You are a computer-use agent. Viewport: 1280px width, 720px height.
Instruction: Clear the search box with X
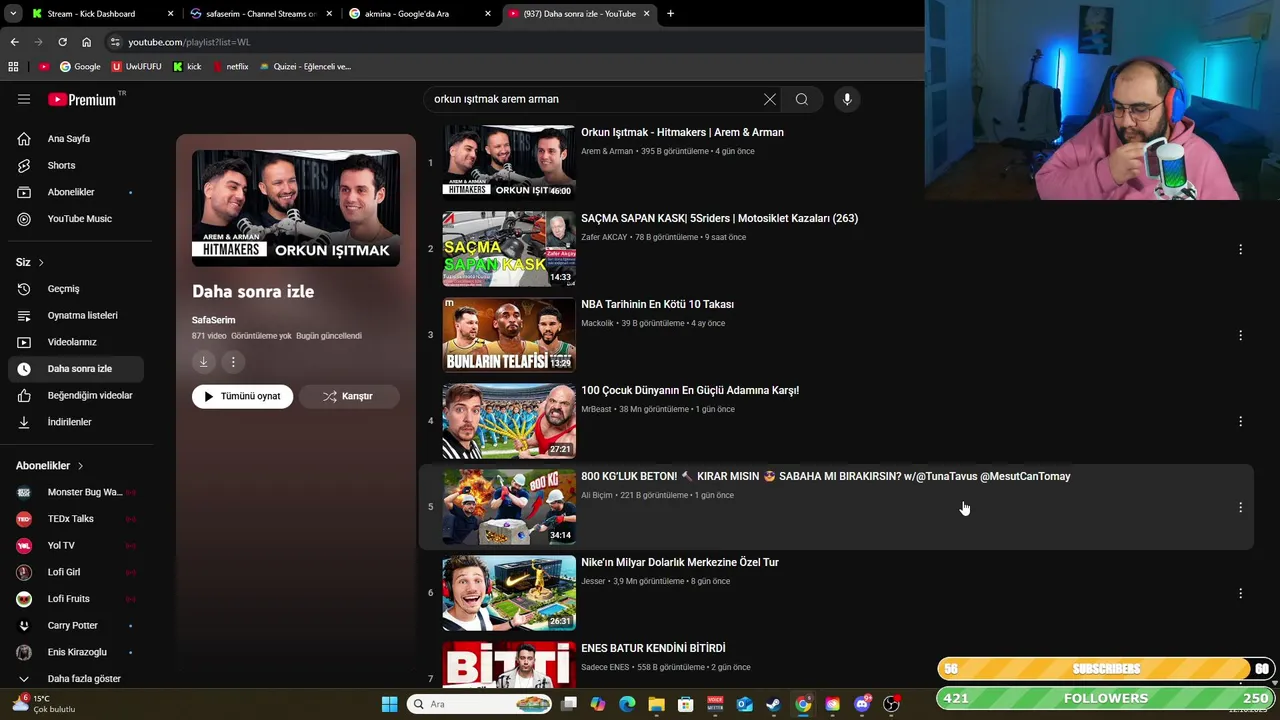pos(770,99)
